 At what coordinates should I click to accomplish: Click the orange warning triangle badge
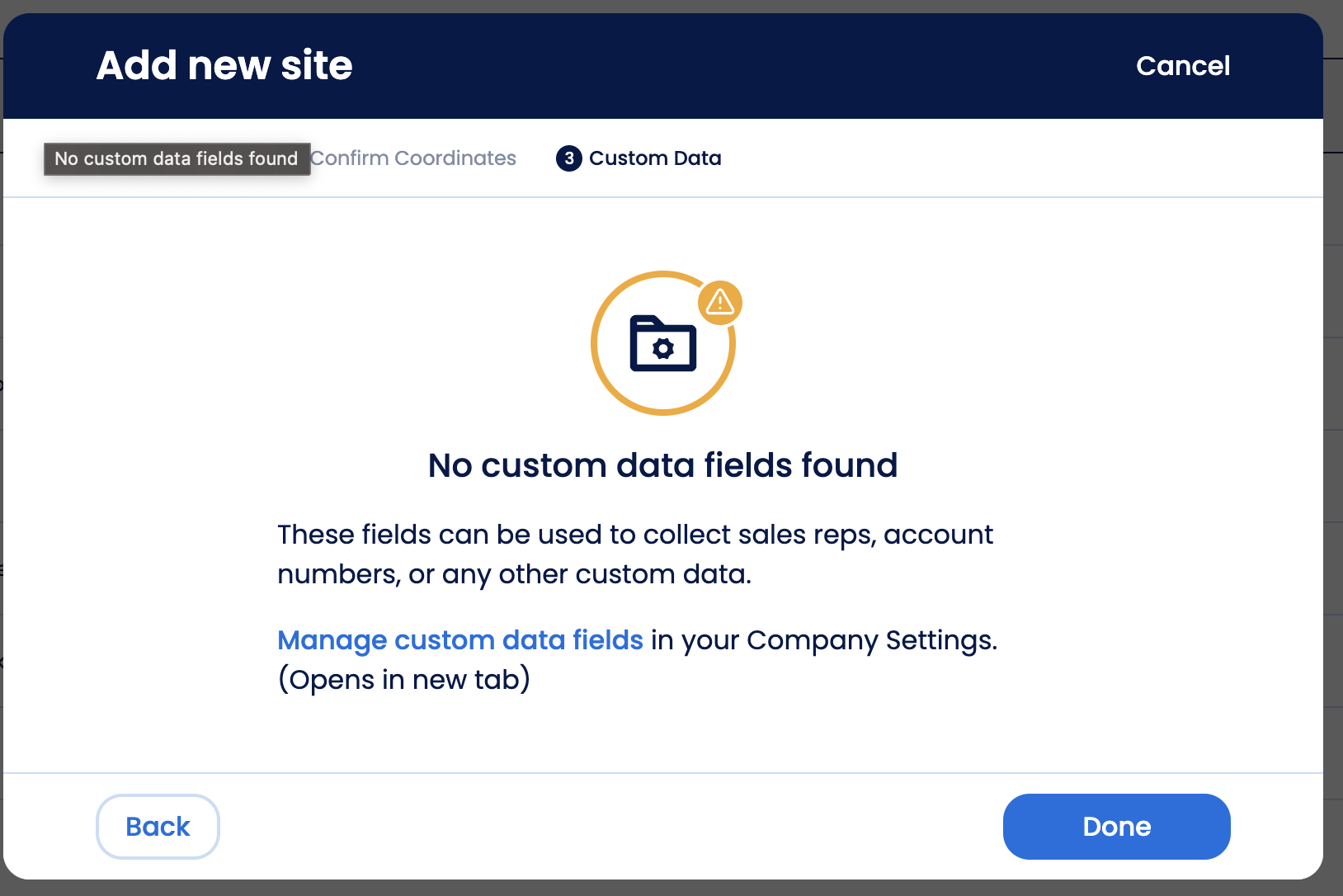click(720, 303)
